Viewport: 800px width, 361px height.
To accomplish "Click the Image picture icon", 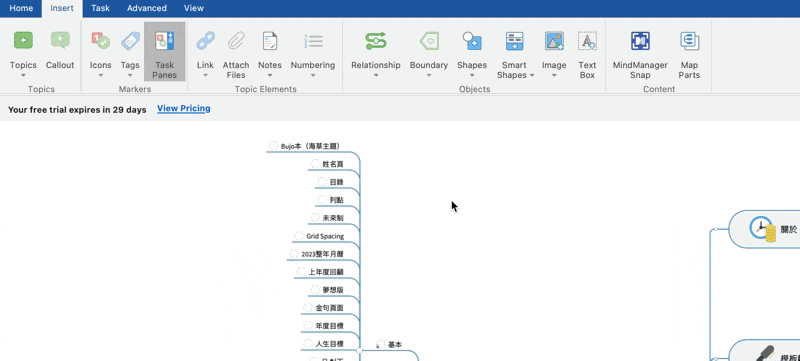I will click(x=554, y=41).
